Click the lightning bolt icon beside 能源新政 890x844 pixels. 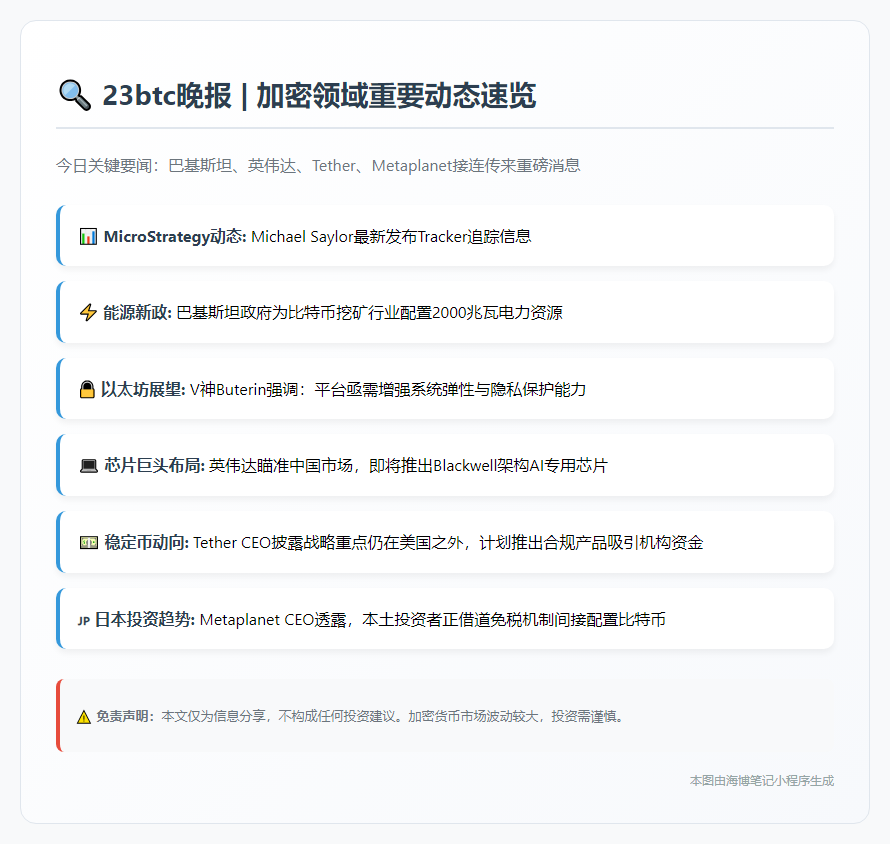pyautogui.click(x=88, y=313)
